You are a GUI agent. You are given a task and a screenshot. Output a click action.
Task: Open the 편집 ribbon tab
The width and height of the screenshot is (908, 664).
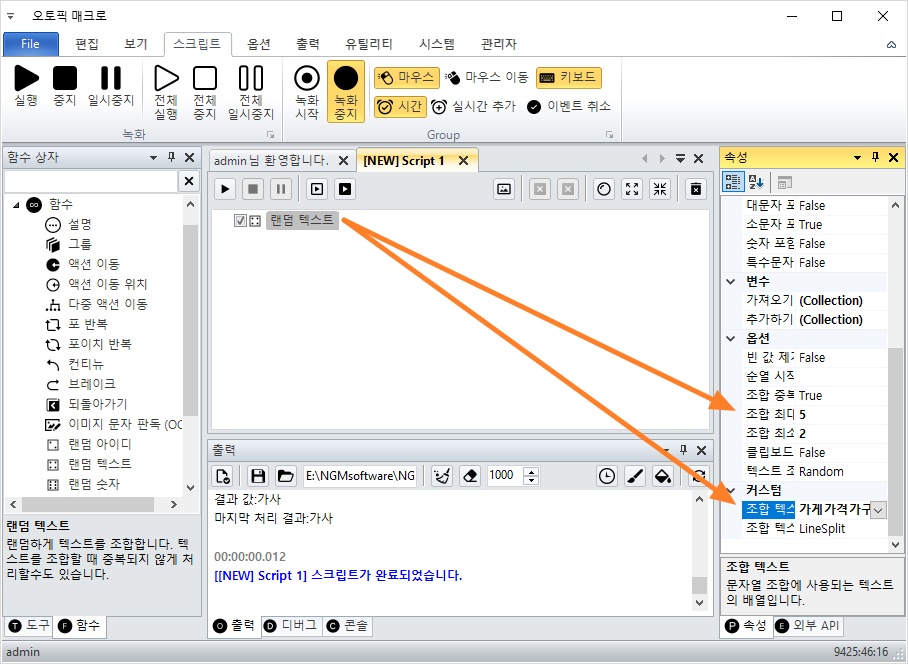(87, 44)
